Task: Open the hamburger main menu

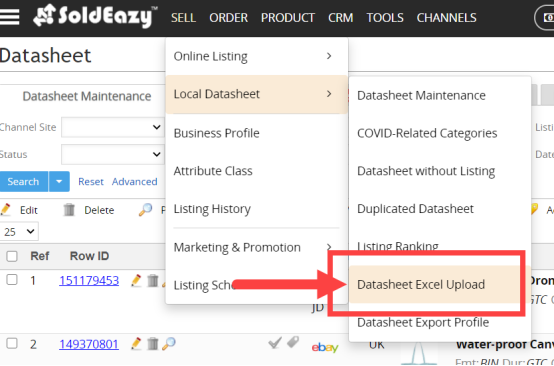Action: click(10, 17)
